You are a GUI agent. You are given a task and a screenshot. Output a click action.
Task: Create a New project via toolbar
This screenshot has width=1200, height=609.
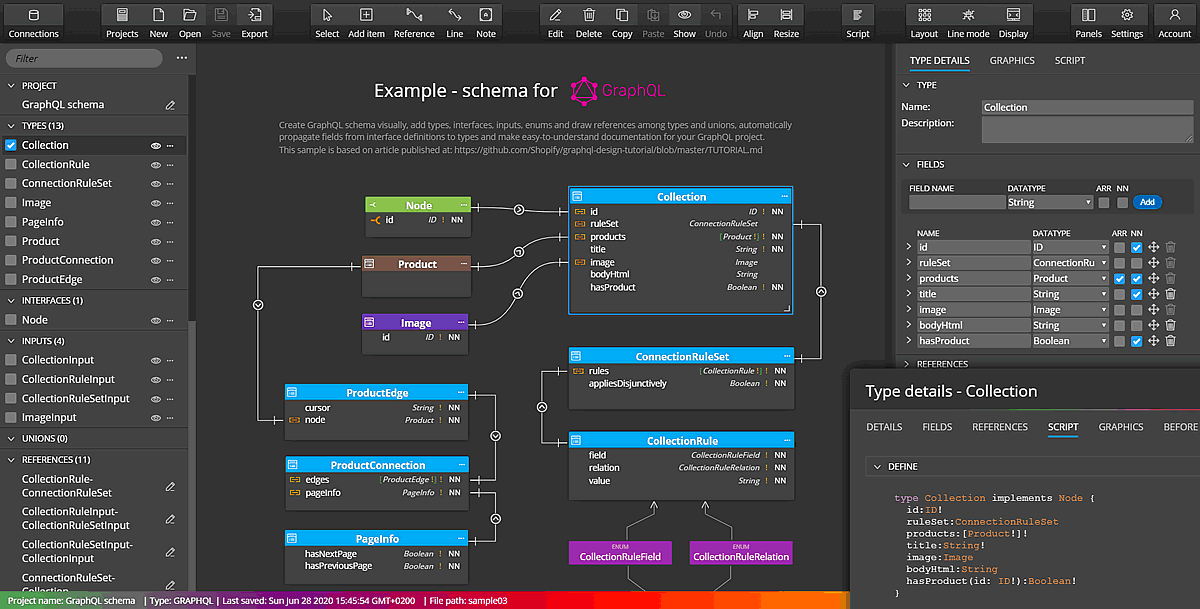[158, 23]
